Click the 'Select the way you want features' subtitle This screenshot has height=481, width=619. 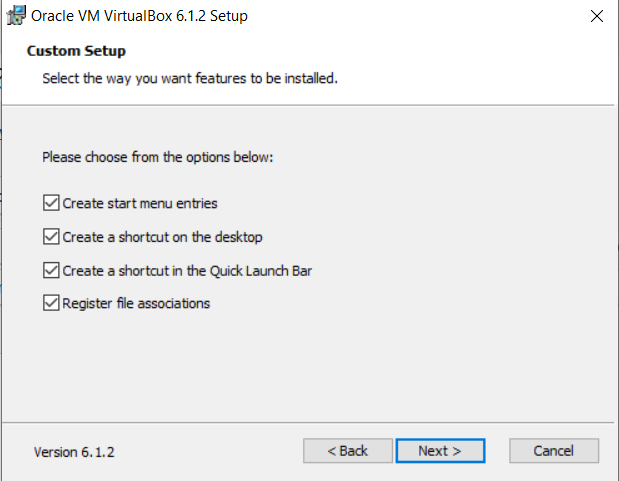(x=189, y=77)
